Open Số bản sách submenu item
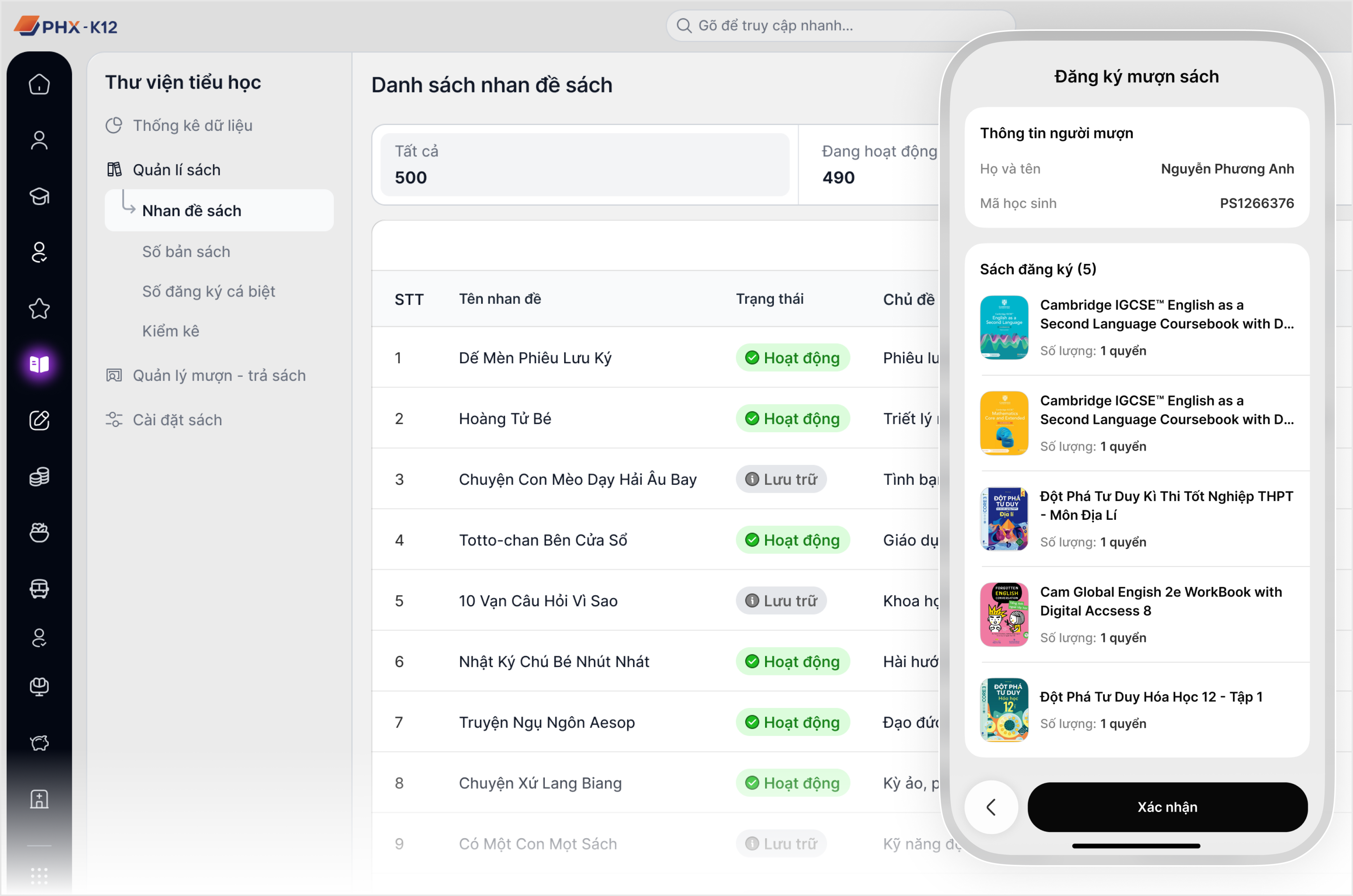 click(x=186, y=251)
